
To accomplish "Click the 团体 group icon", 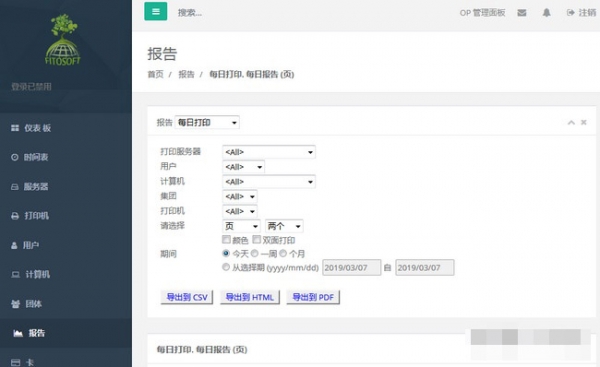I will (15, 304).
